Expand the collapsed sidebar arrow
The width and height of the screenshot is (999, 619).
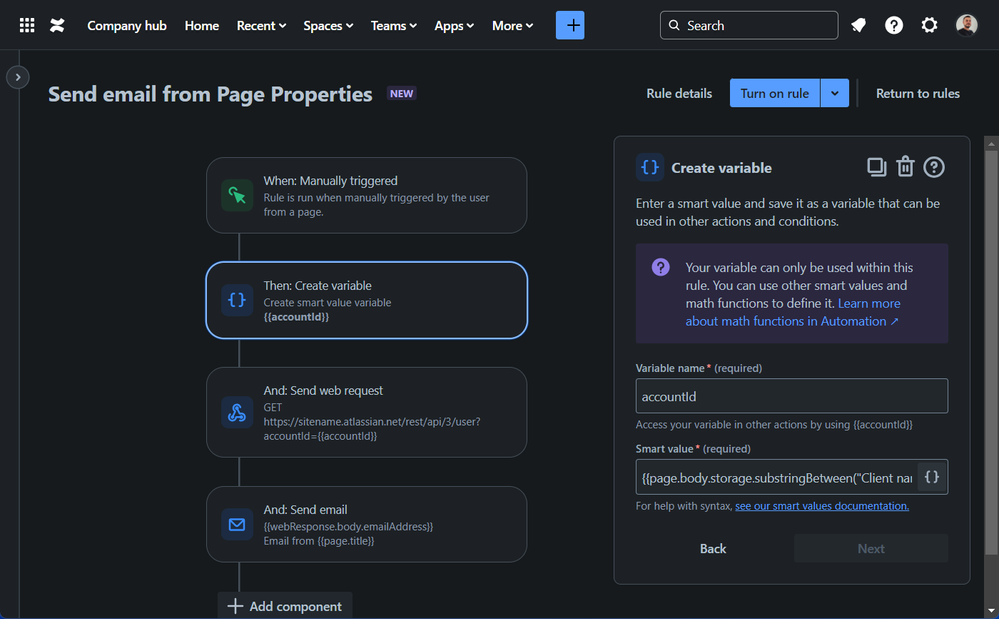coord(18,77)
